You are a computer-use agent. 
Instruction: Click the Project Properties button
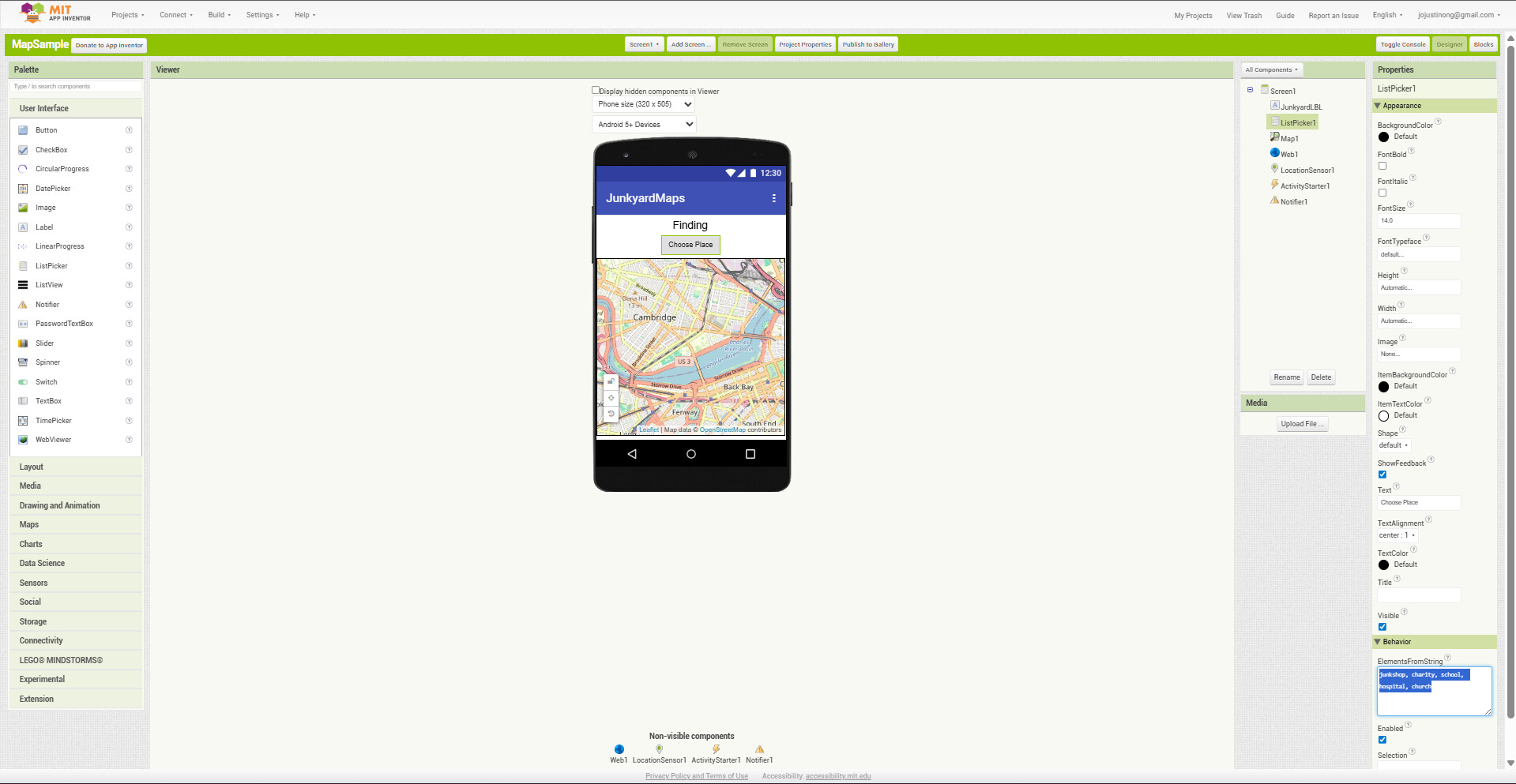[805, 45]
